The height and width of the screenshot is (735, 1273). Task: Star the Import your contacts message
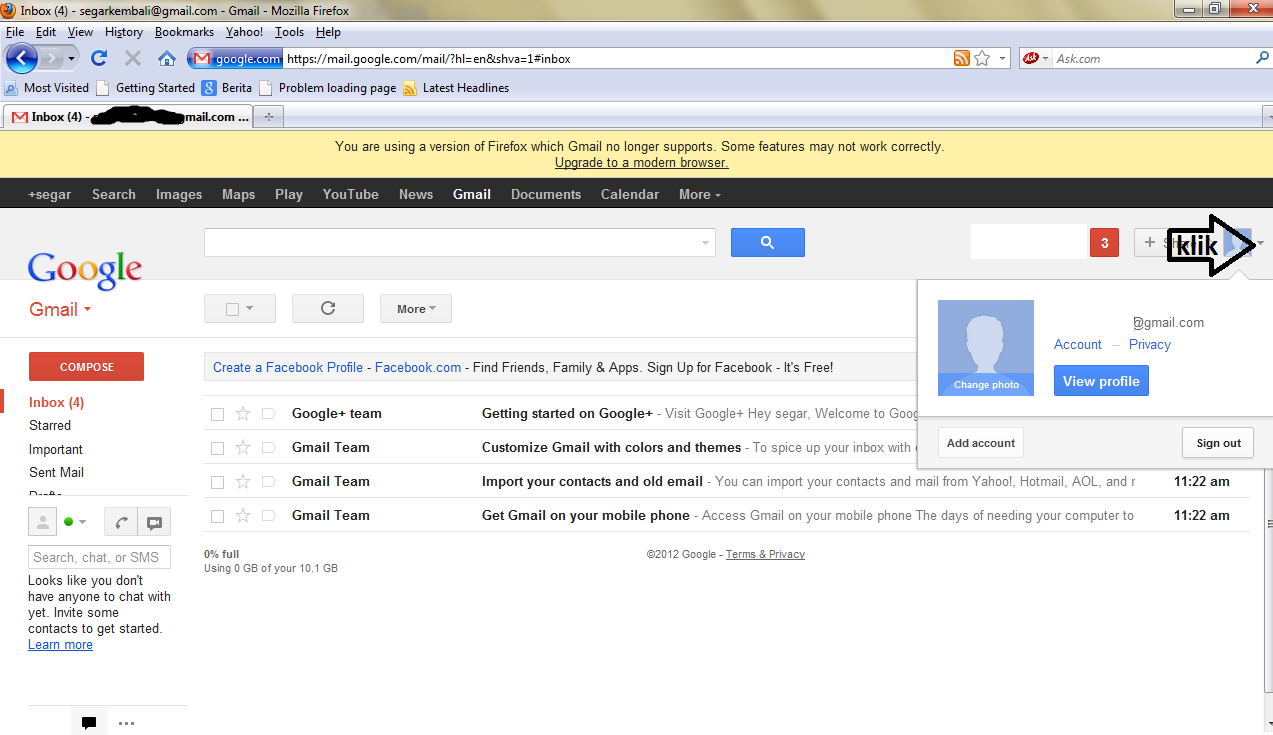point(243,482)
